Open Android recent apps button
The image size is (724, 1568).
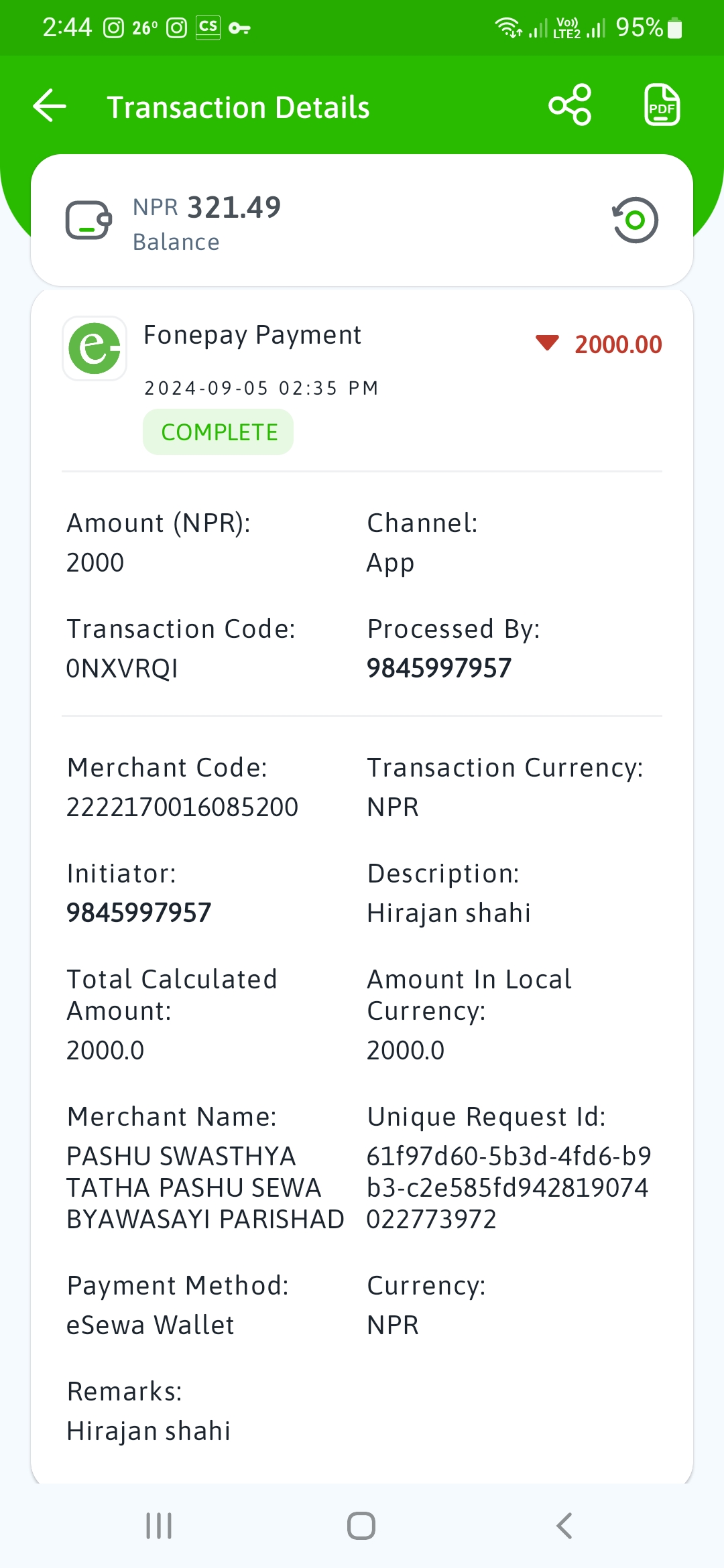click(159, 1526)
